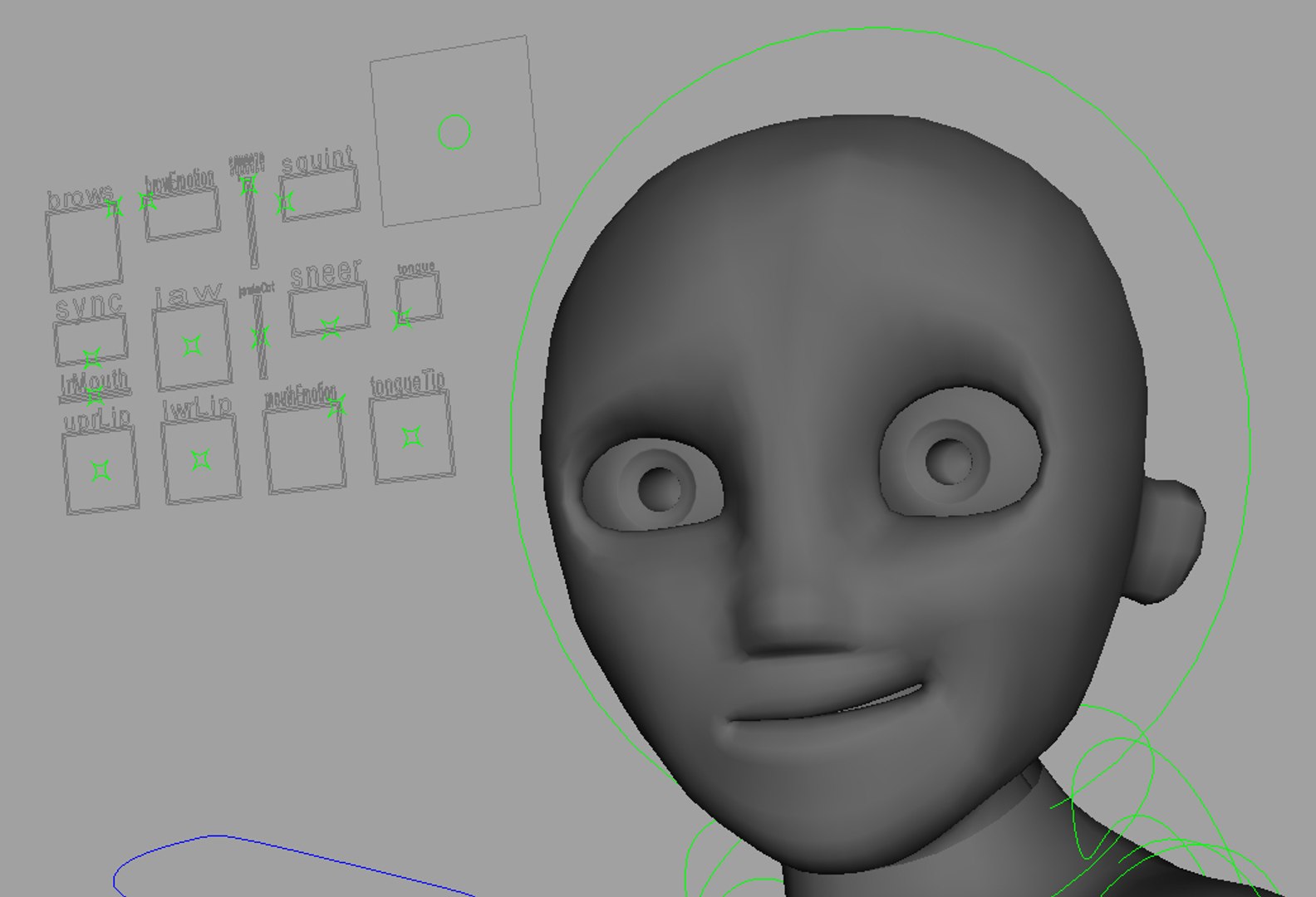Click the 'jaw' control label
This screenshot has height=897, width=1316.
[x=189, y=294]
